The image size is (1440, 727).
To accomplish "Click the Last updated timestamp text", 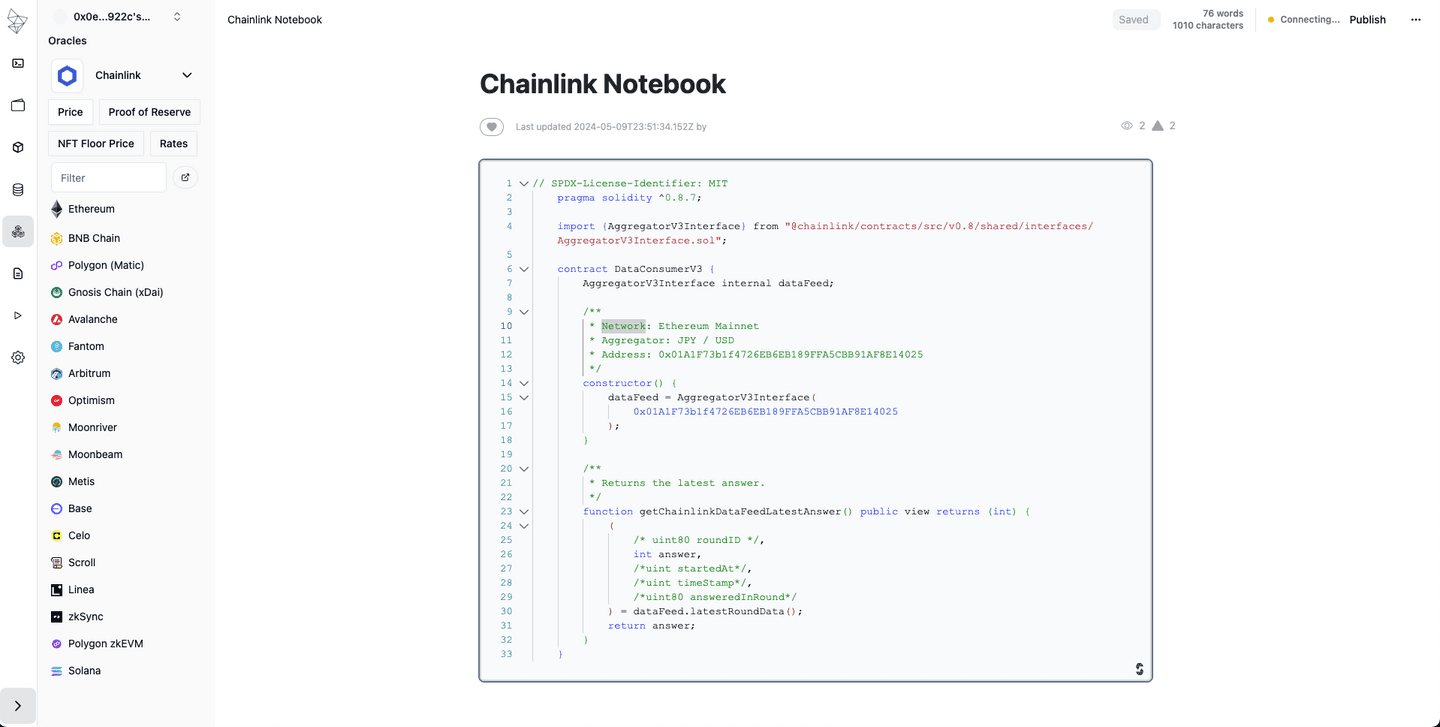I will (611, 127).
